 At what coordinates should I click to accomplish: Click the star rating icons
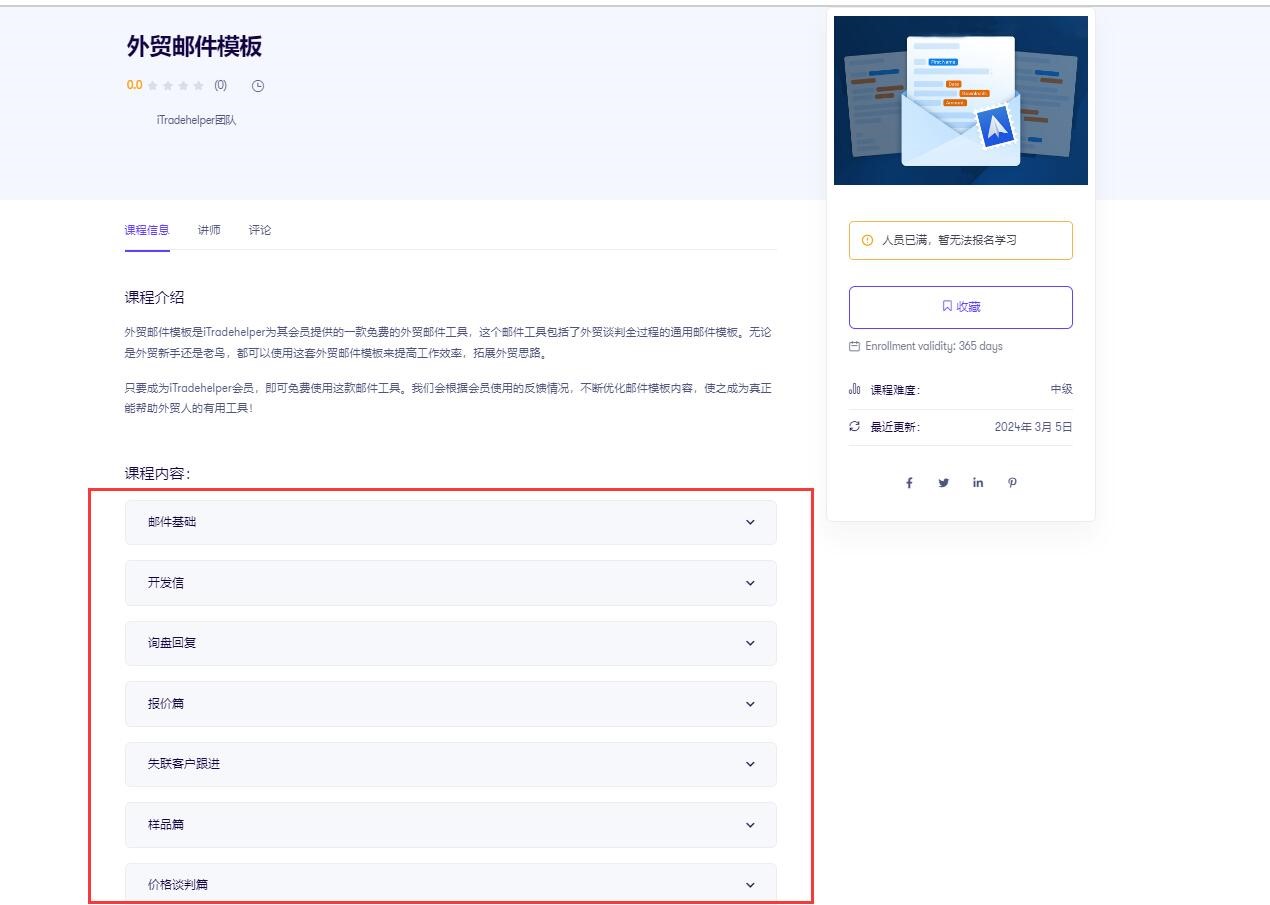tap(176, 86)
